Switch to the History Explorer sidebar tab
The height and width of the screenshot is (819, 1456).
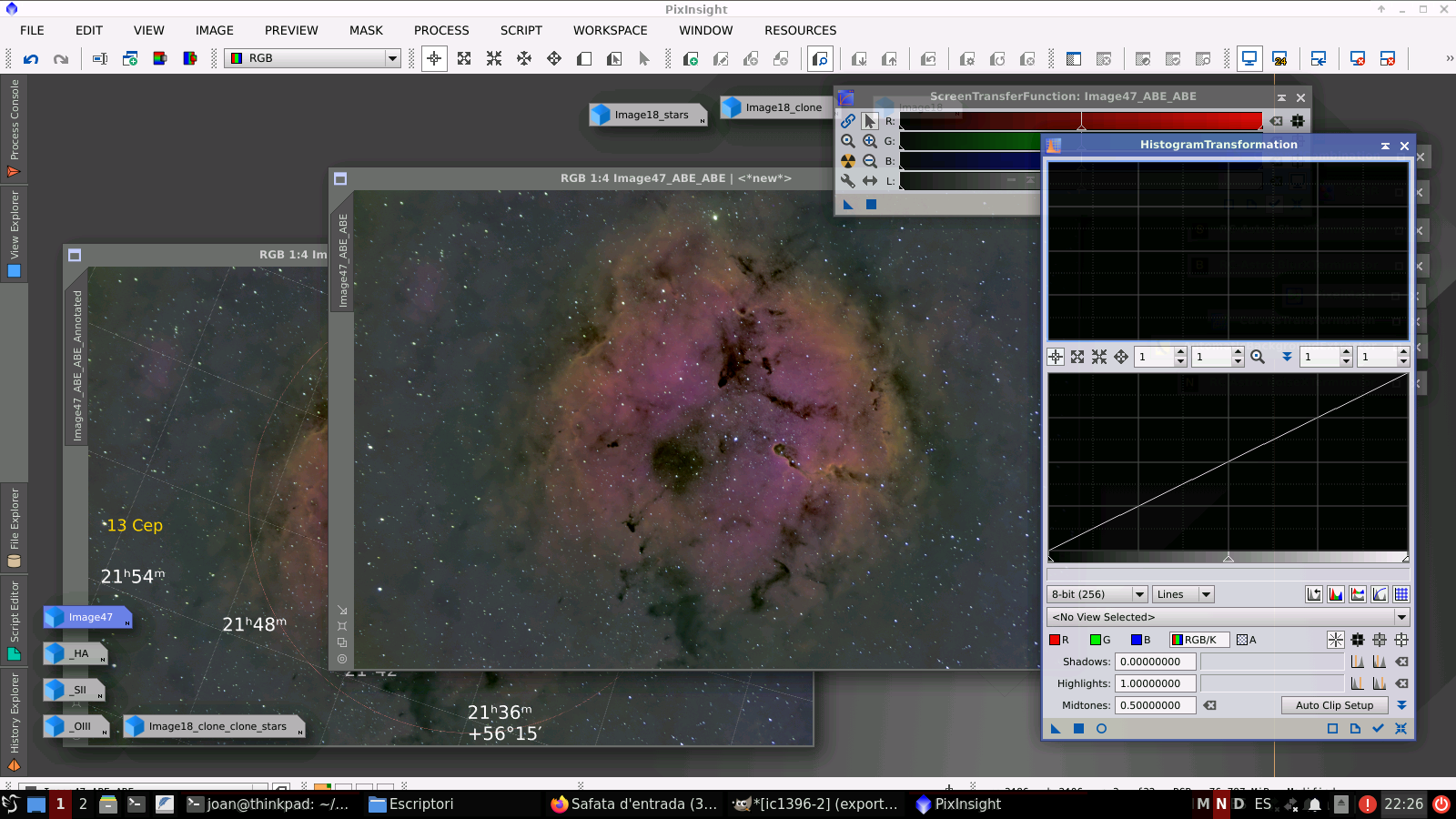pyautogui.click(x=14, y=719)
